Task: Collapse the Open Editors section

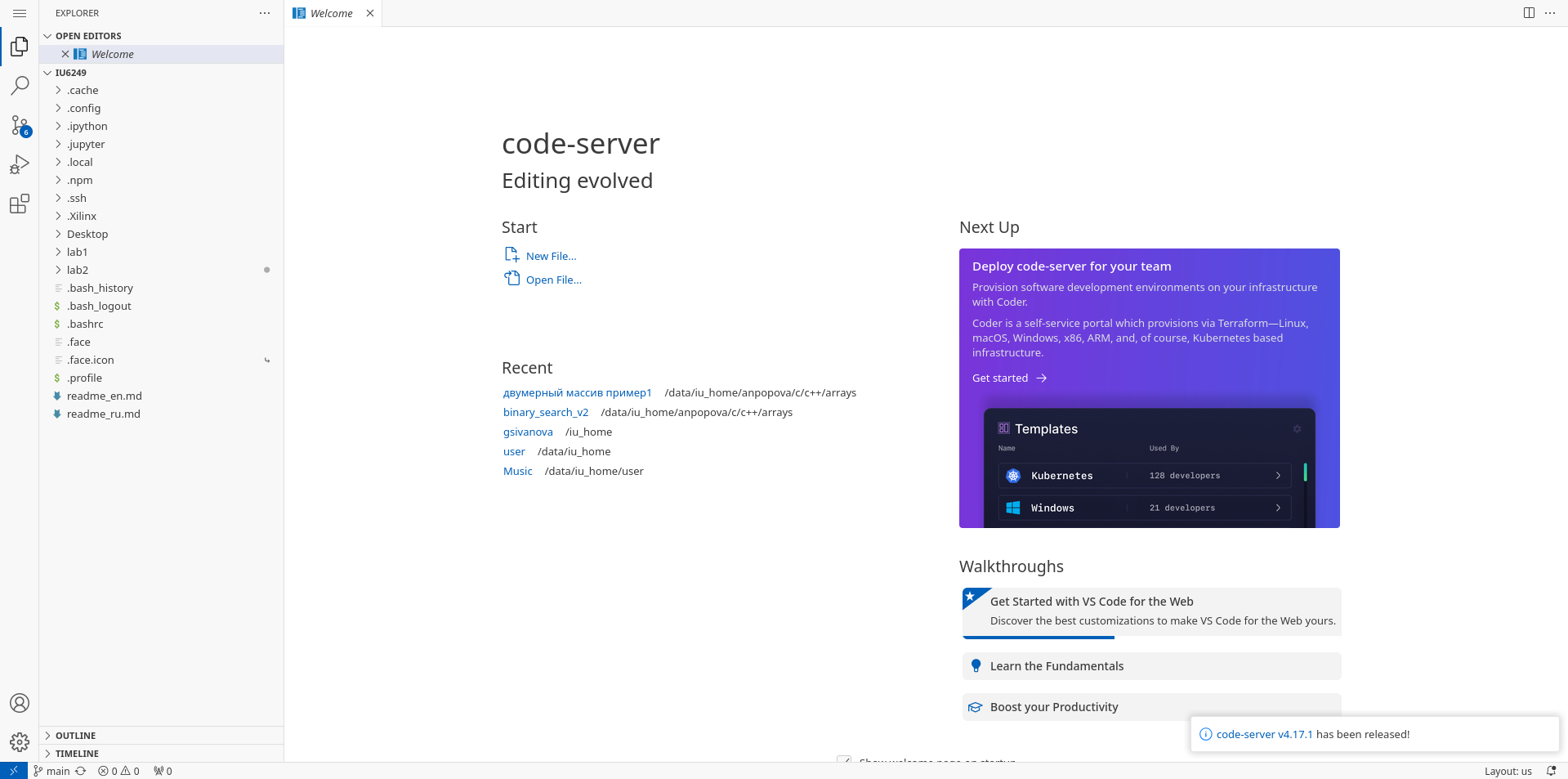Action: point(87,35)
